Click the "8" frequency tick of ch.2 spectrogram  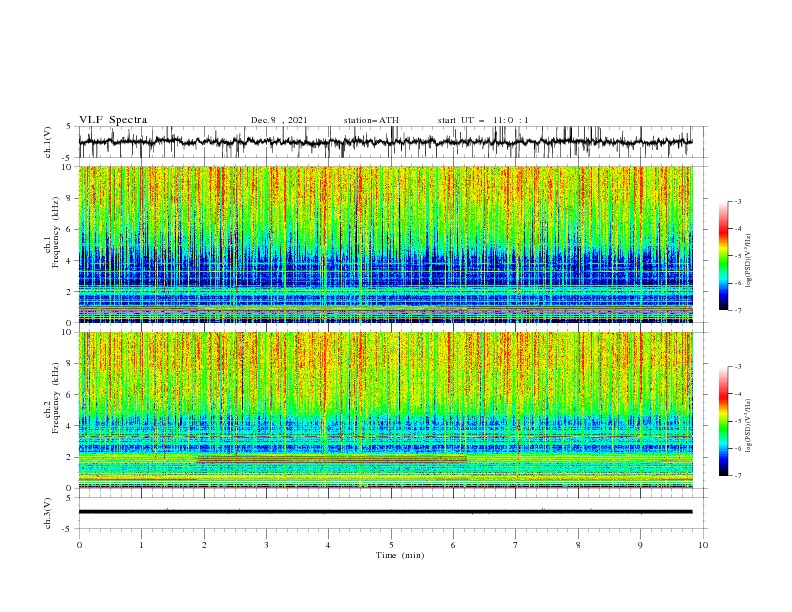tap(70, 364)
